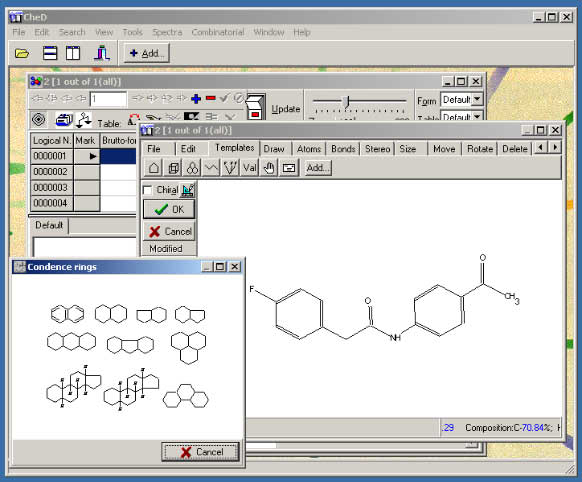
Task: Open the partially hidden Table dropdown arrow
Action: (x=477, y=116)
